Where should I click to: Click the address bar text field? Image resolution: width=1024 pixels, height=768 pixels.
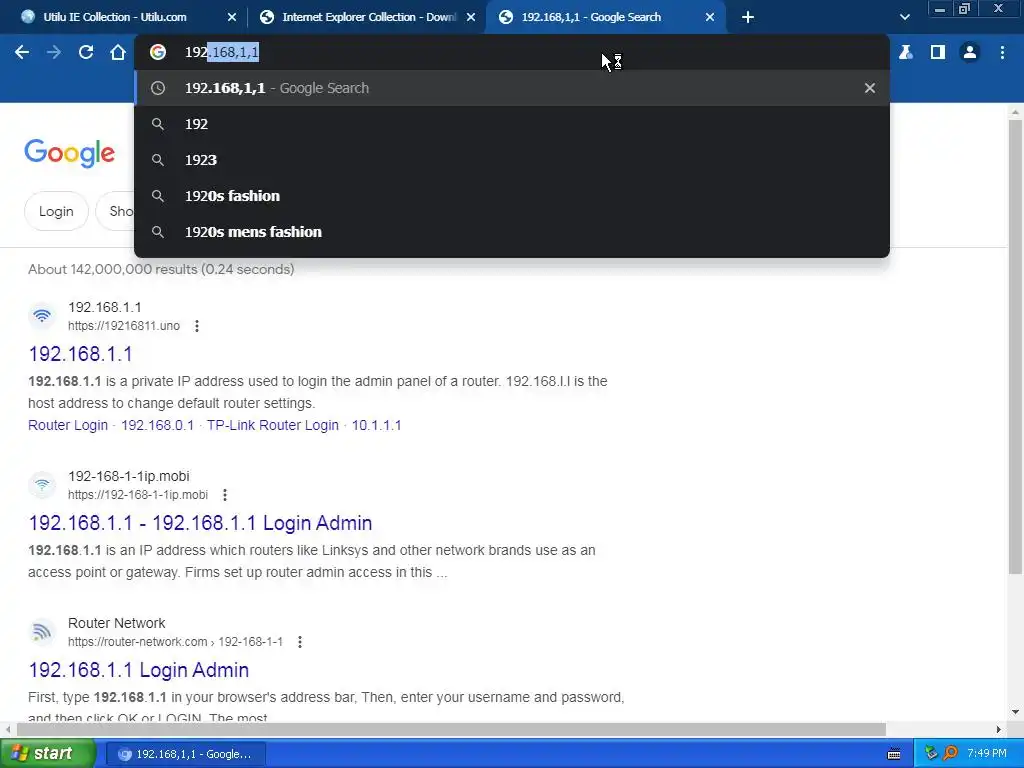(x=512, y=52)
